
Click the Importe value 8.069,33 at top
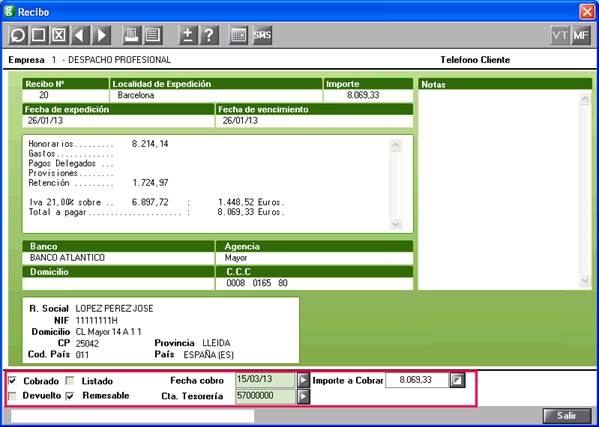363,95
